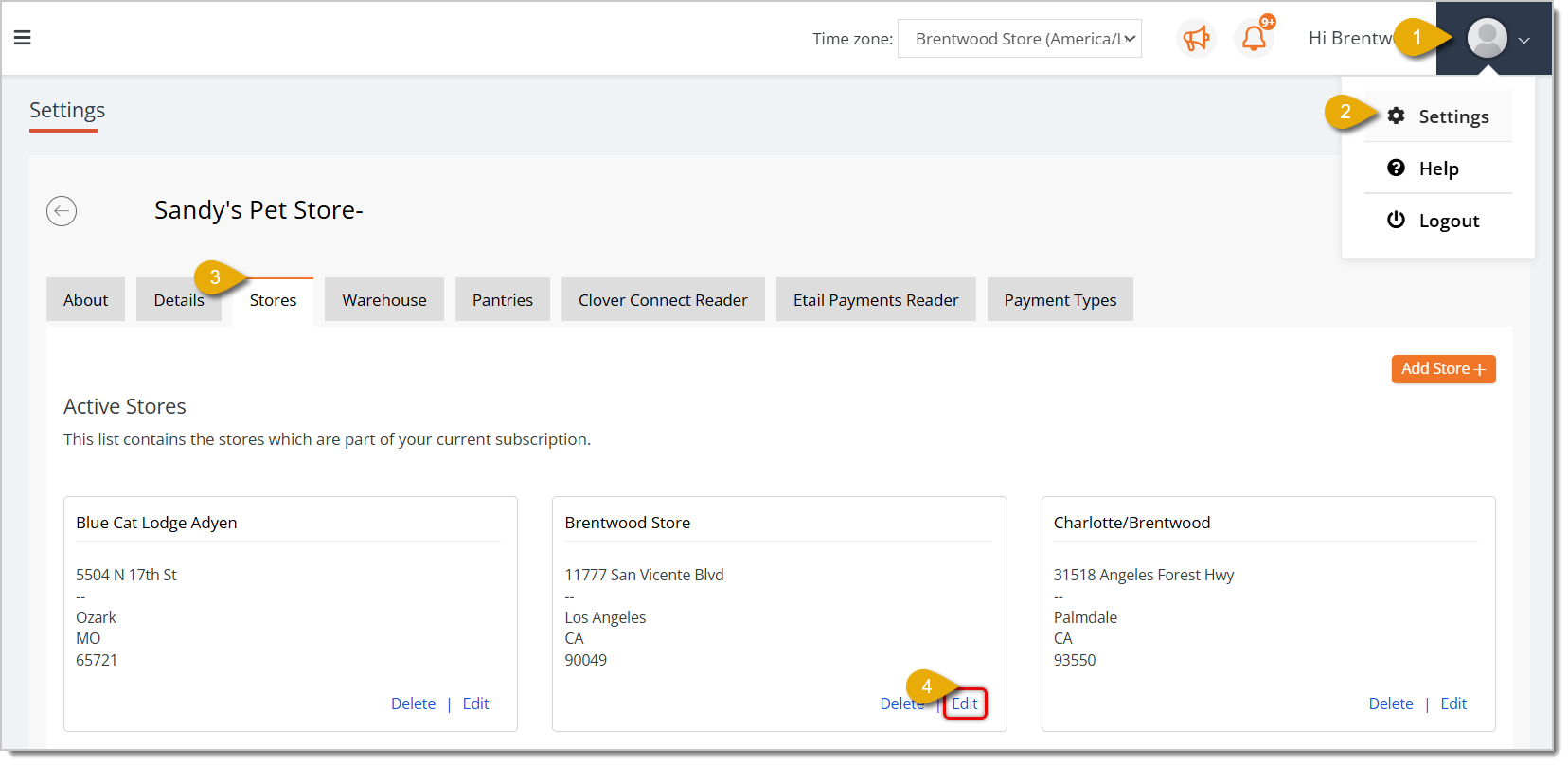Screen dimensions: 1568x765
Task: Open the Time zone dropdown
Action: [x=1020, y=39]
